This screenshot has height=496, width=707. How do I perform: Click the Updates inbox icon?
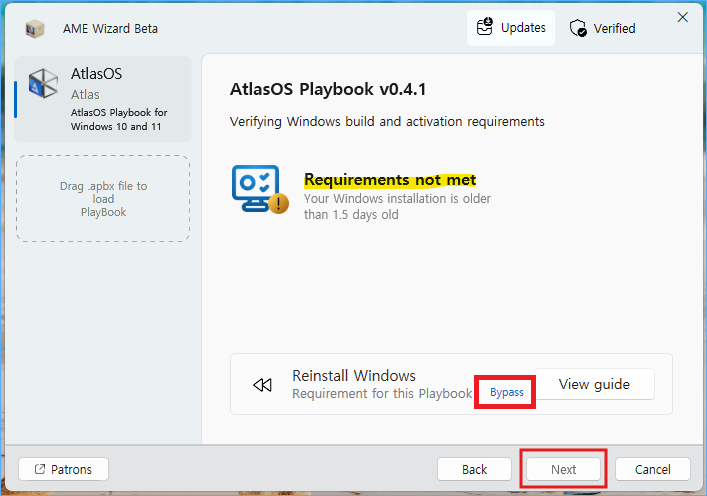[485, 27]
